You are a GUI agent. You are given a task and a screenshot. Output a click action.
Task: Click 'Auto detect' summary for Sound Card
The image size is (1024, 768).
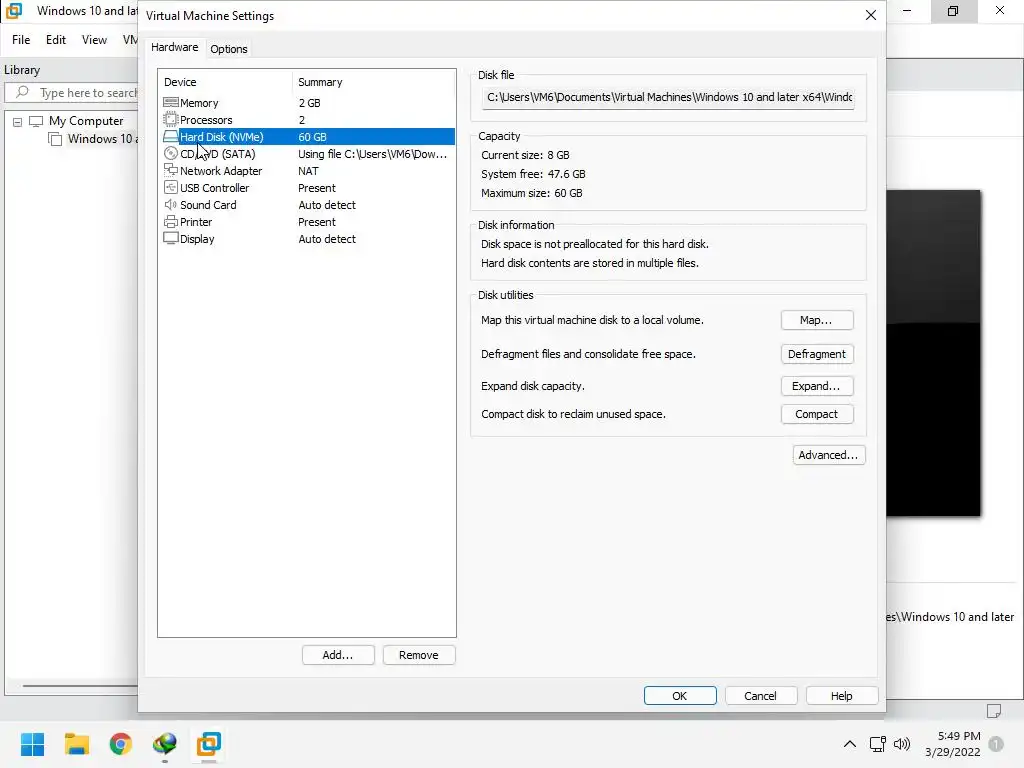(x=327, y=204)
